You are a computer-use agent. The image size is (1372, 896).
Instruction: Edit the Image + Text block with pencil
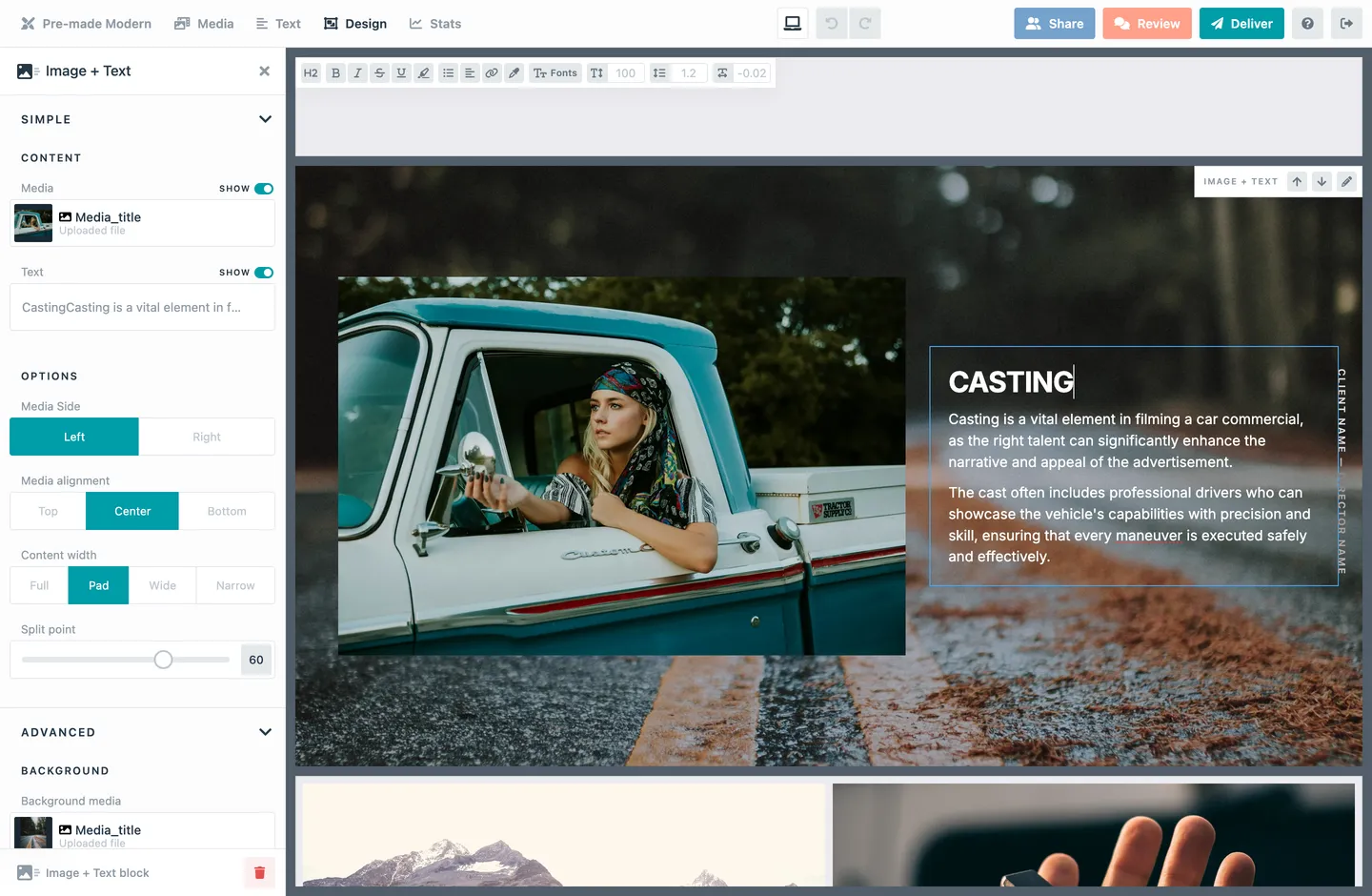[x=1346, y=182]
